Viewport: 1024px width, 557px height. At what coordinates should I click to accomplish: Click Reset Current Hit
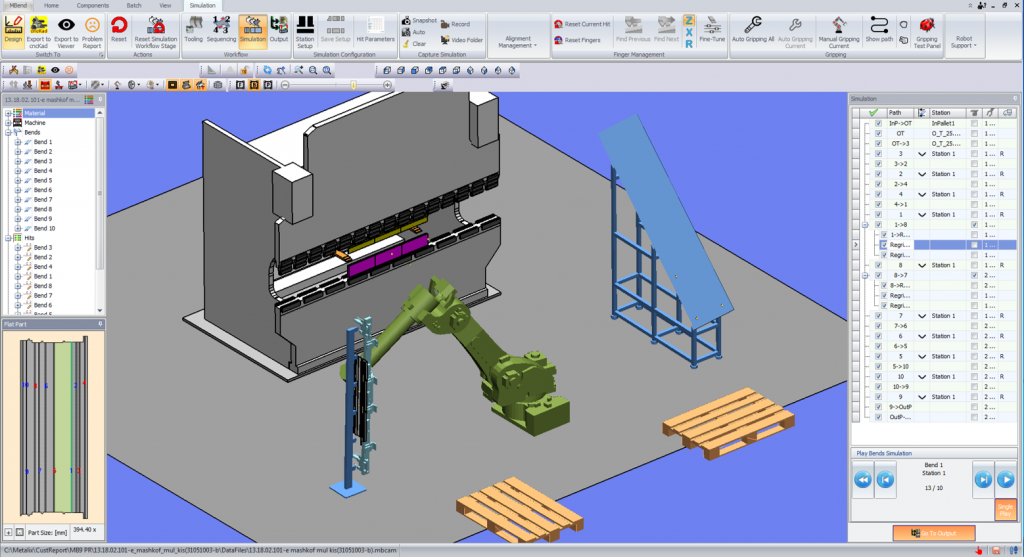pyautogui.click(x=582, y=24)
